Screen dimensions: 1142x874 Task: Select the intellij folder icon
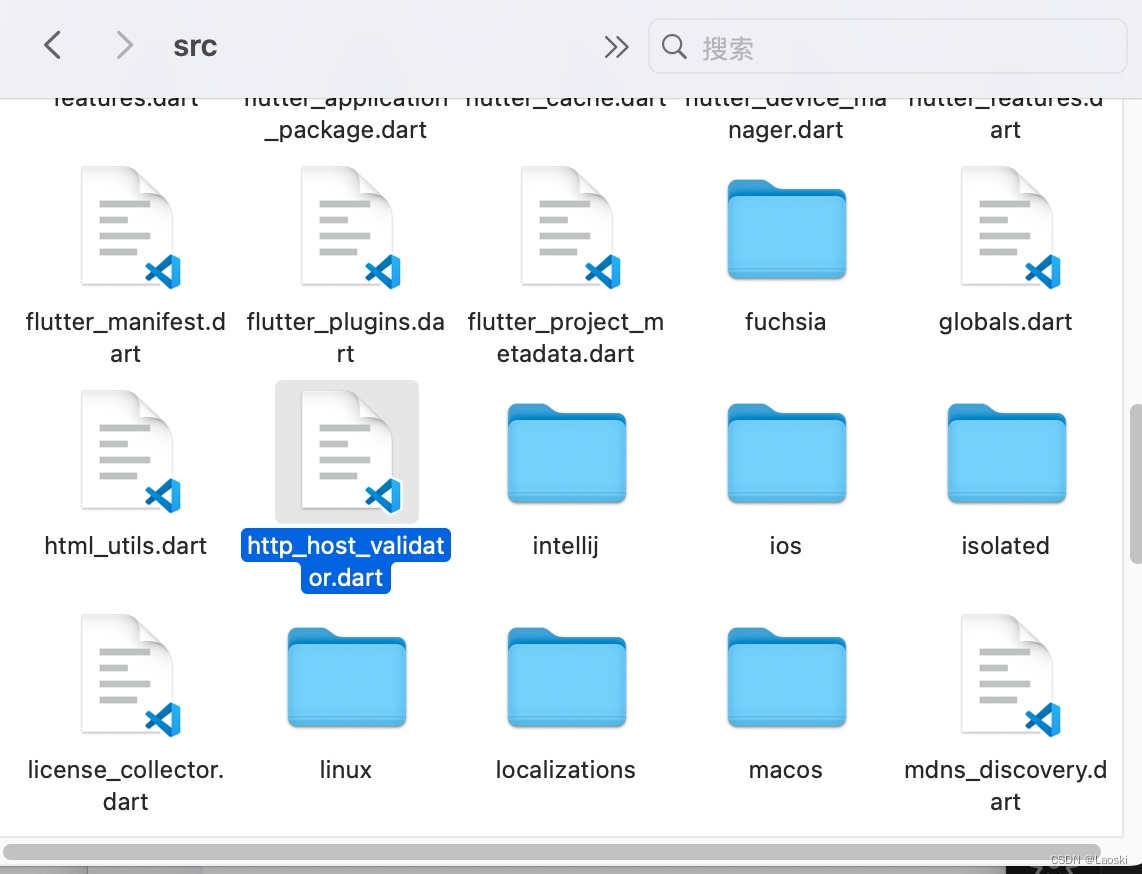click(567, 454)
